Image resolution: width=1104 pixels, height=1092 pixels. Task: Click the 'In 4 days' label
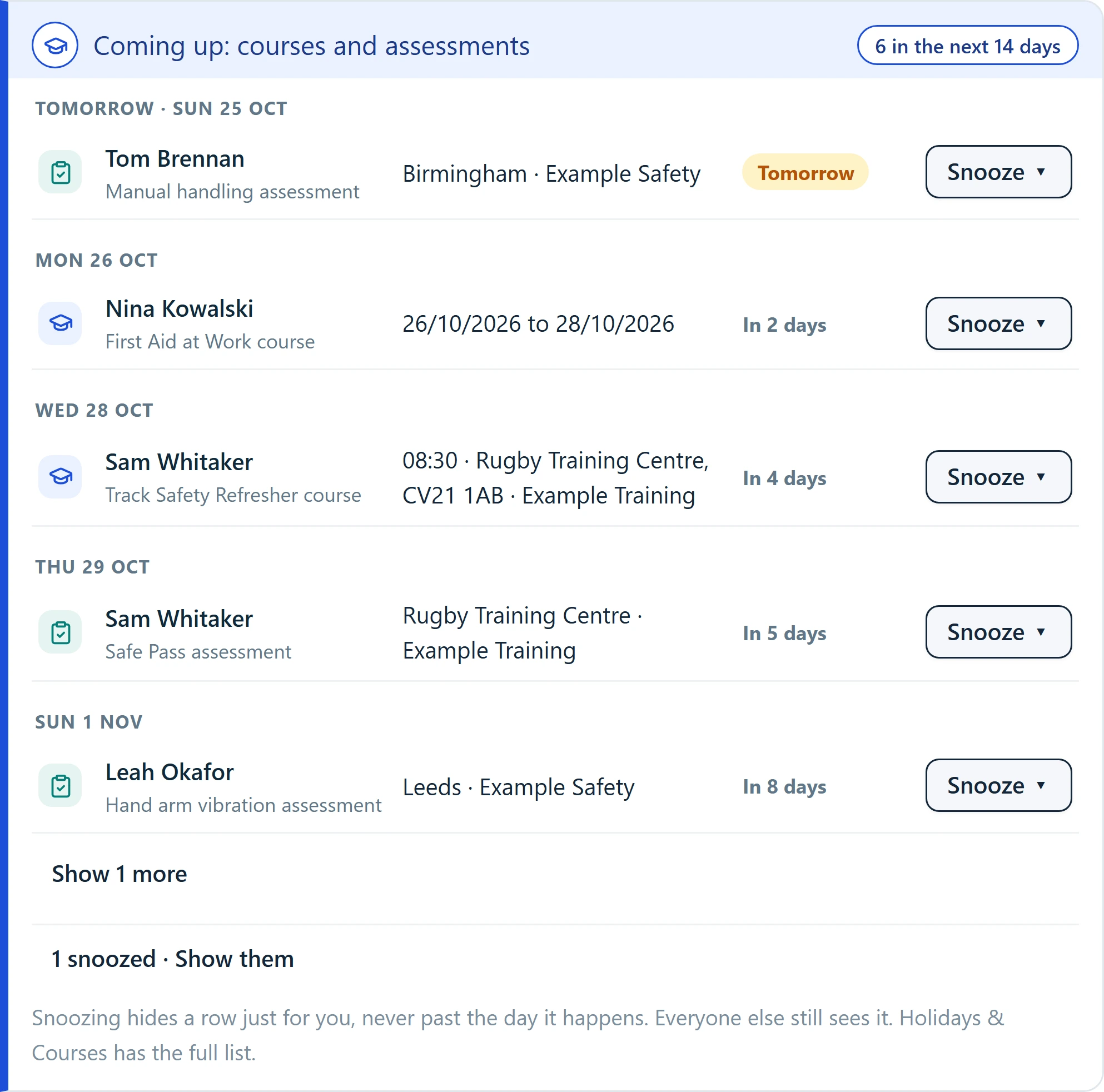[x=784, y=478]
